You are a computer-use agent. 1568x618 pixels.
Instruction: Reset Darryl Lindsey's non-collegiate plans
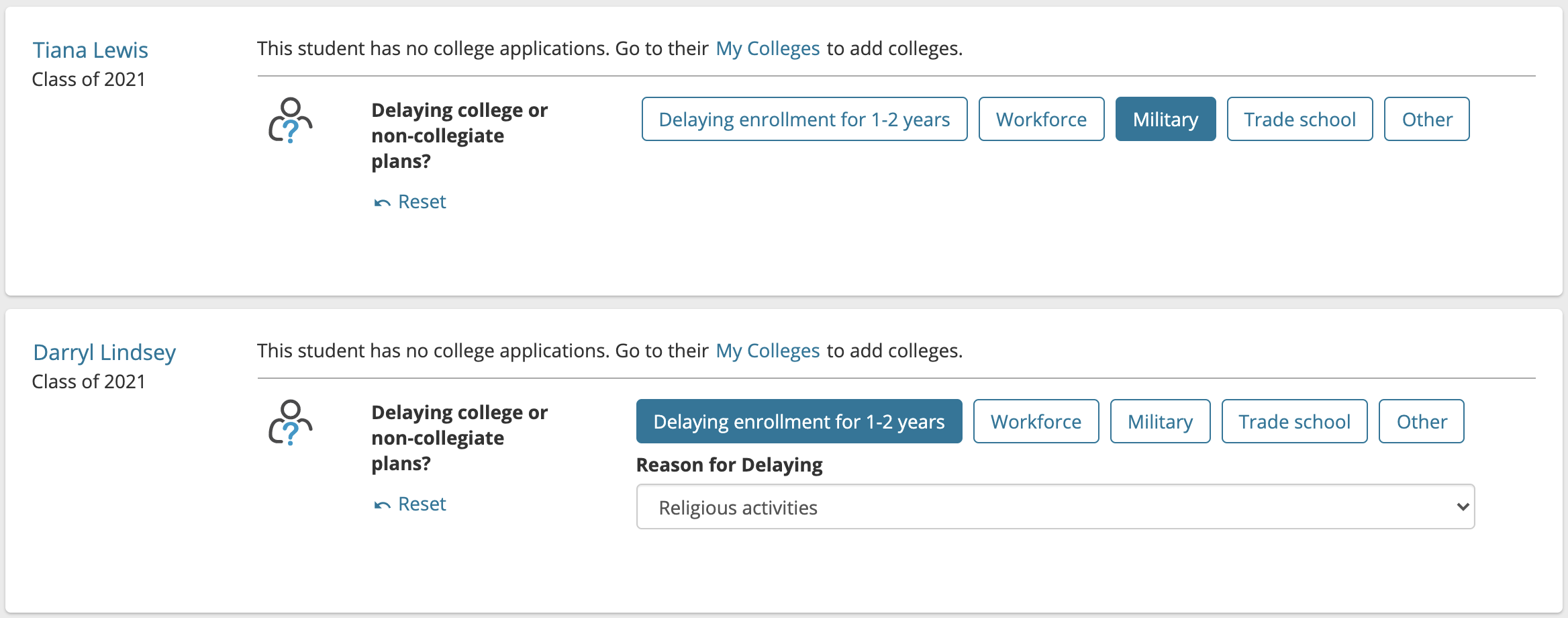coord(410,504)
